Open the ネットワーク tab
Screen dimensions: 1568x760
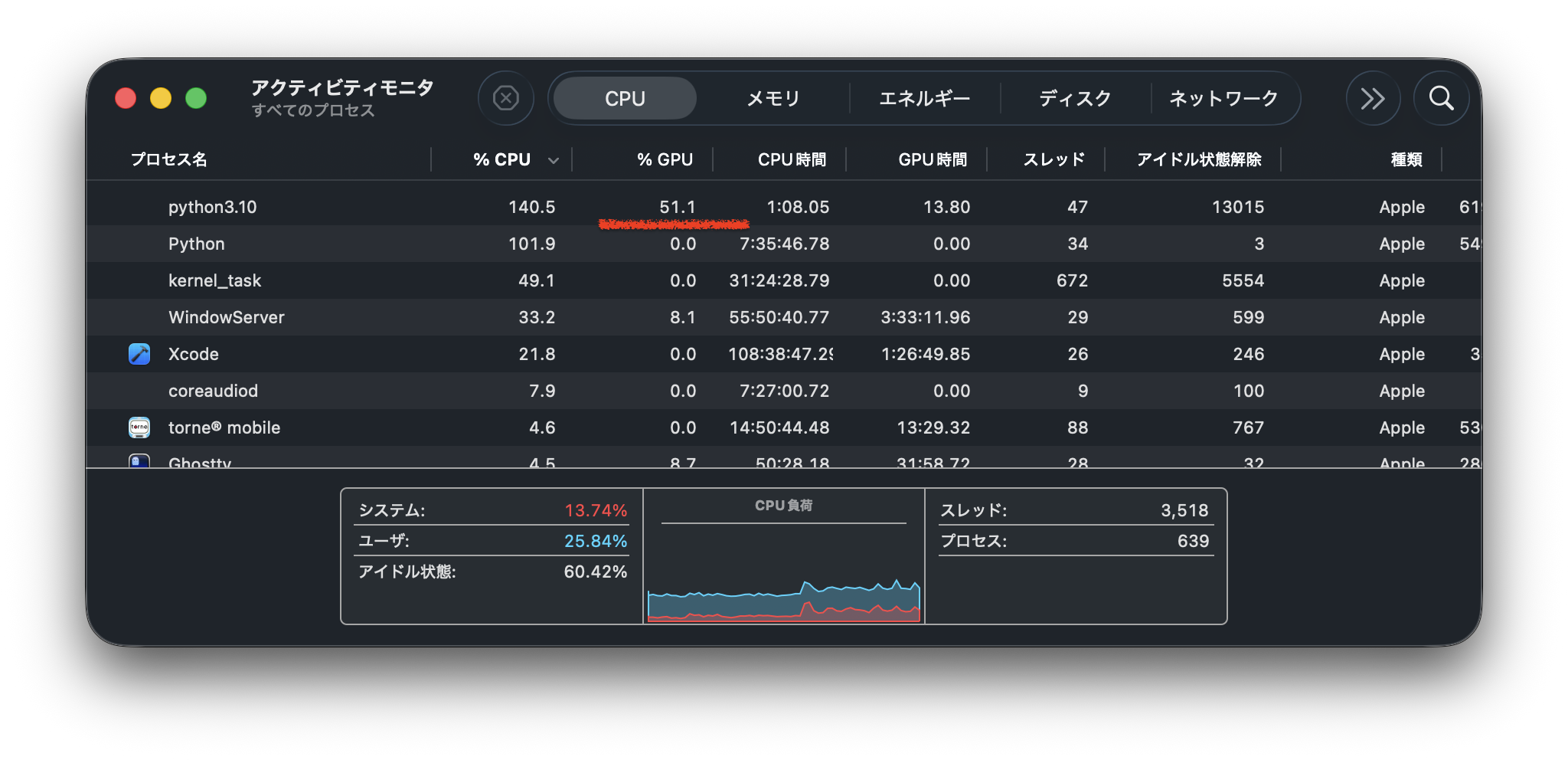pyautogui.click(x=1223, y=98)
